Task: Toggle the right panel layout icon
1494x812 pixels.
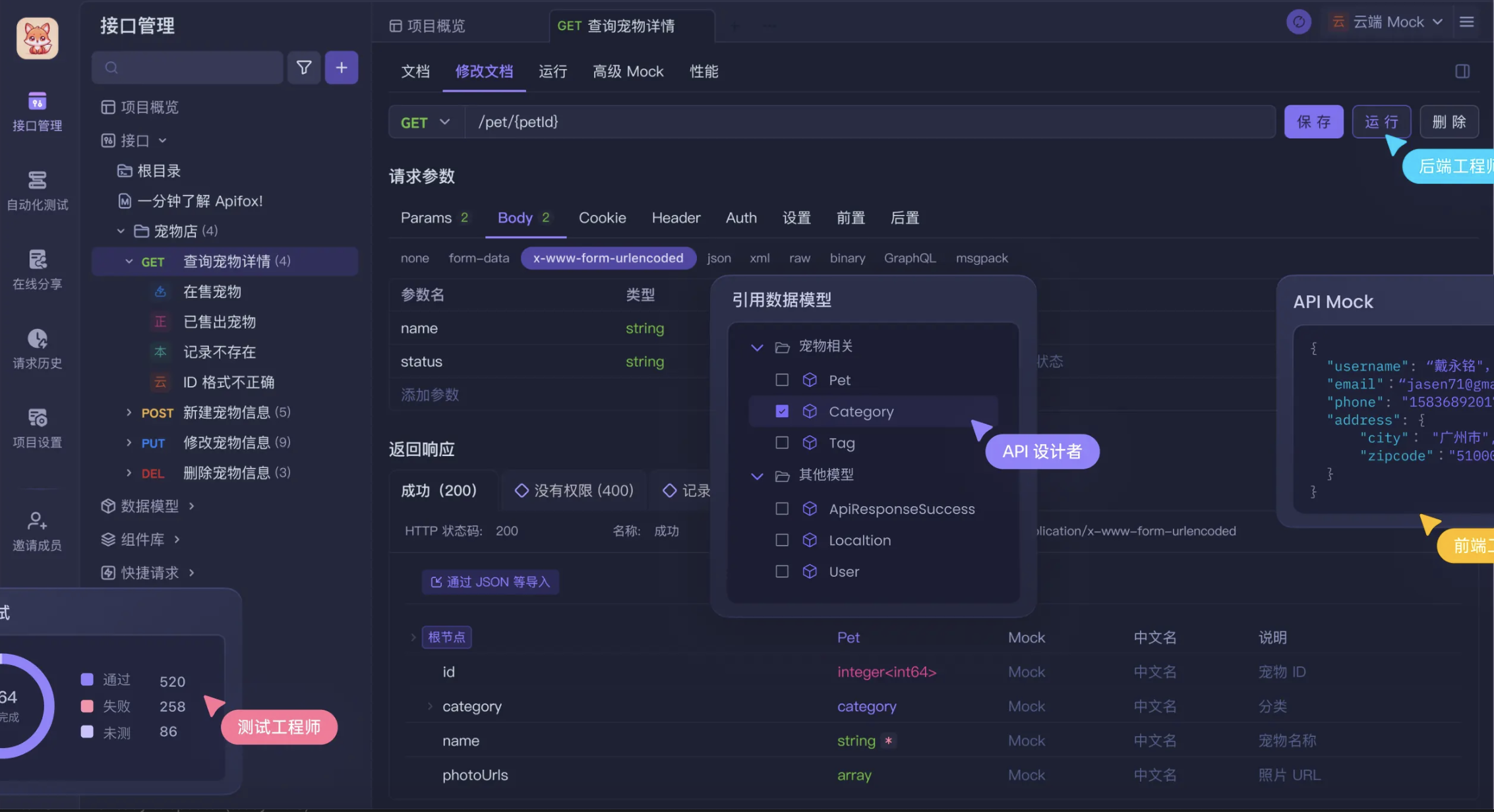Action: pyautogui.click(x=1462, y=71)
